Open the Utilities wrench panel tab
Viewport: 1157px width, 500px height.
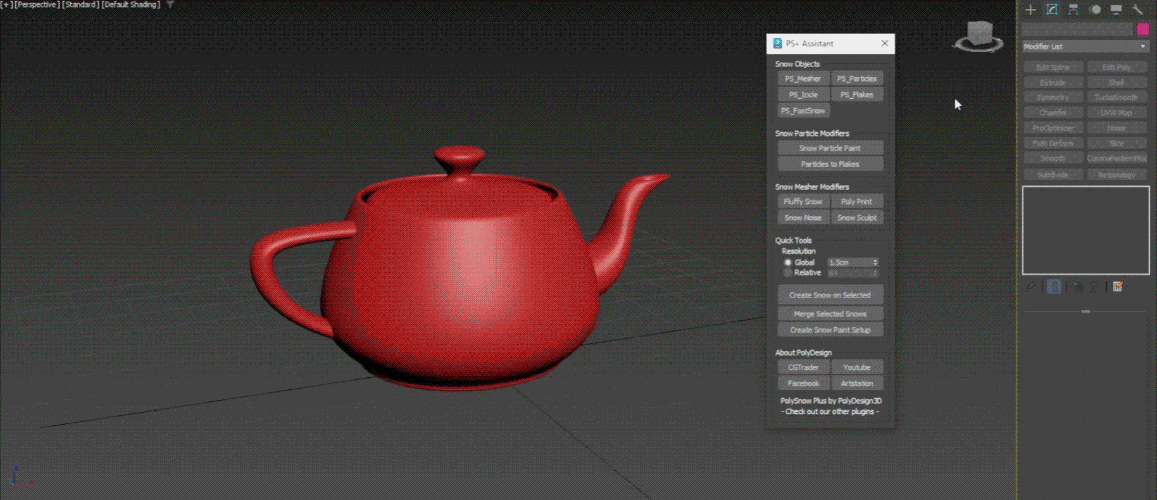pyautogui.click(x=1137, y=10)
